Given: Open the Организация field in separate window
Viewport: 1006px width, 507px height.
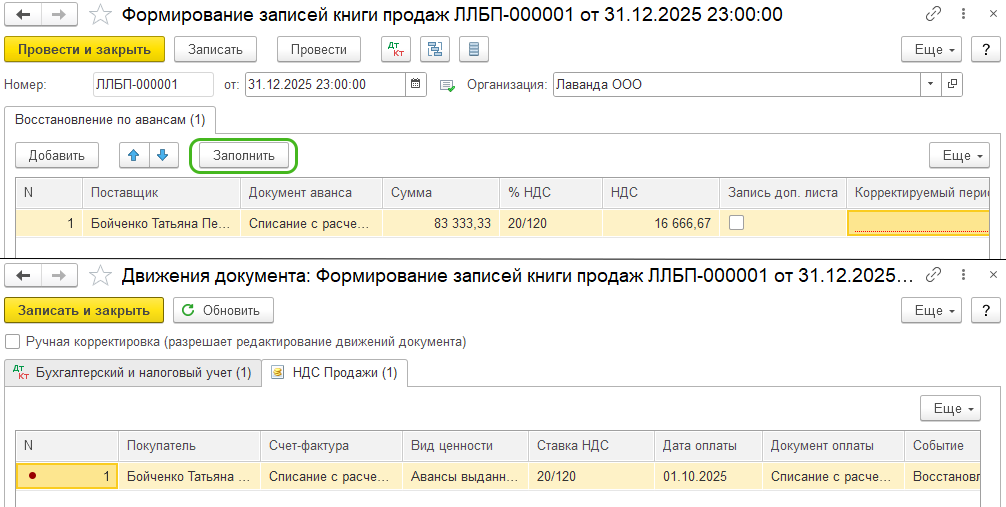Looking at the screenshot, I should coord(952,85).
